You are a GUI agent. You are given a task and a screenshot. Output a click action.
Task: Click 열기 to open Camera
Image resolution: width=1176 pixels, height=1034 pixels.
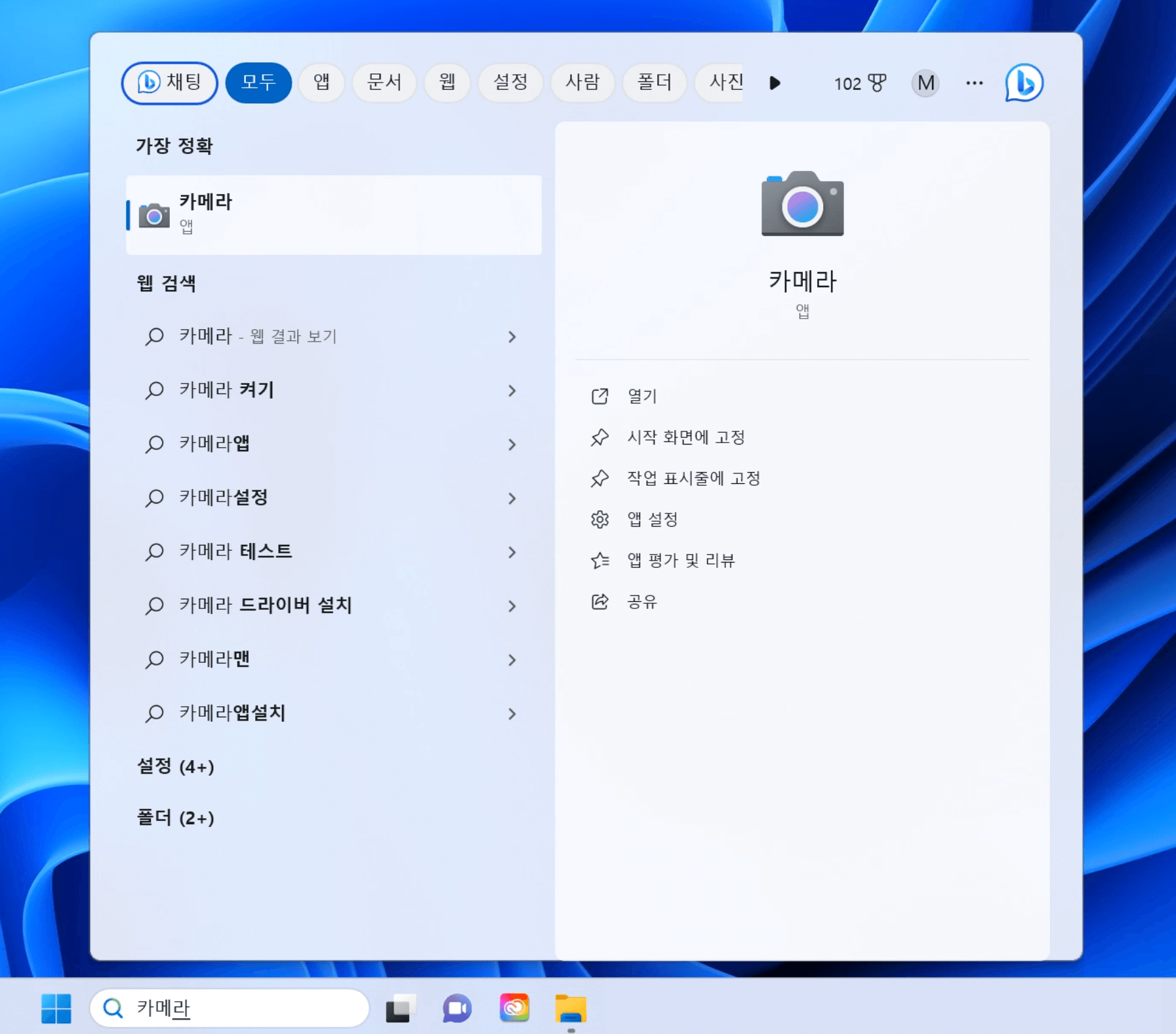[x=641, y=396]
